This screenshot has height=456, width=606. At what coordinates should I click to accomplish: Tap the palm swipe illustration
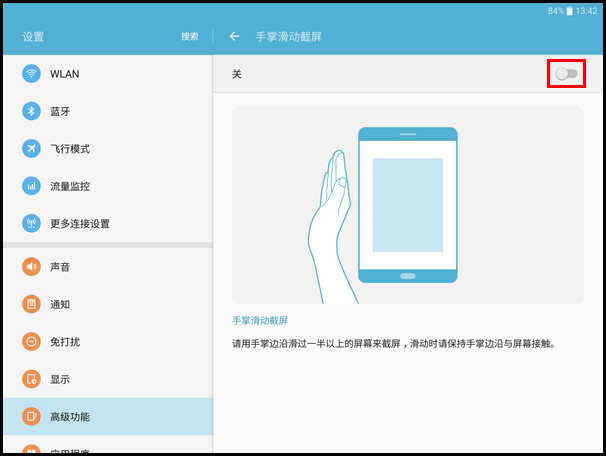click(x=408, y=205)
